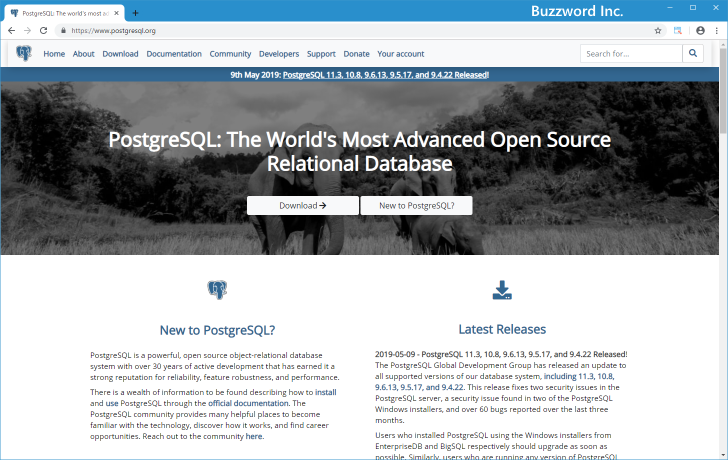Click the search magnifier button

point(693,54)
